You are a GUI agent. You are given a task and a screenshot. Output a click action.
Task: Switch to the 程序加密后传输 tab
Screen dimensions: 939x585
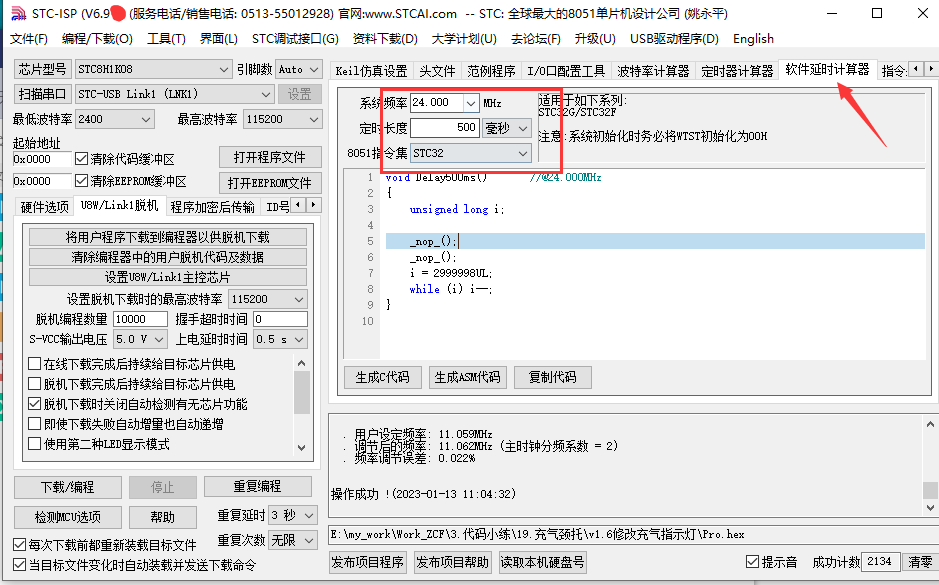pyautogui.click(x=213, y=207)
